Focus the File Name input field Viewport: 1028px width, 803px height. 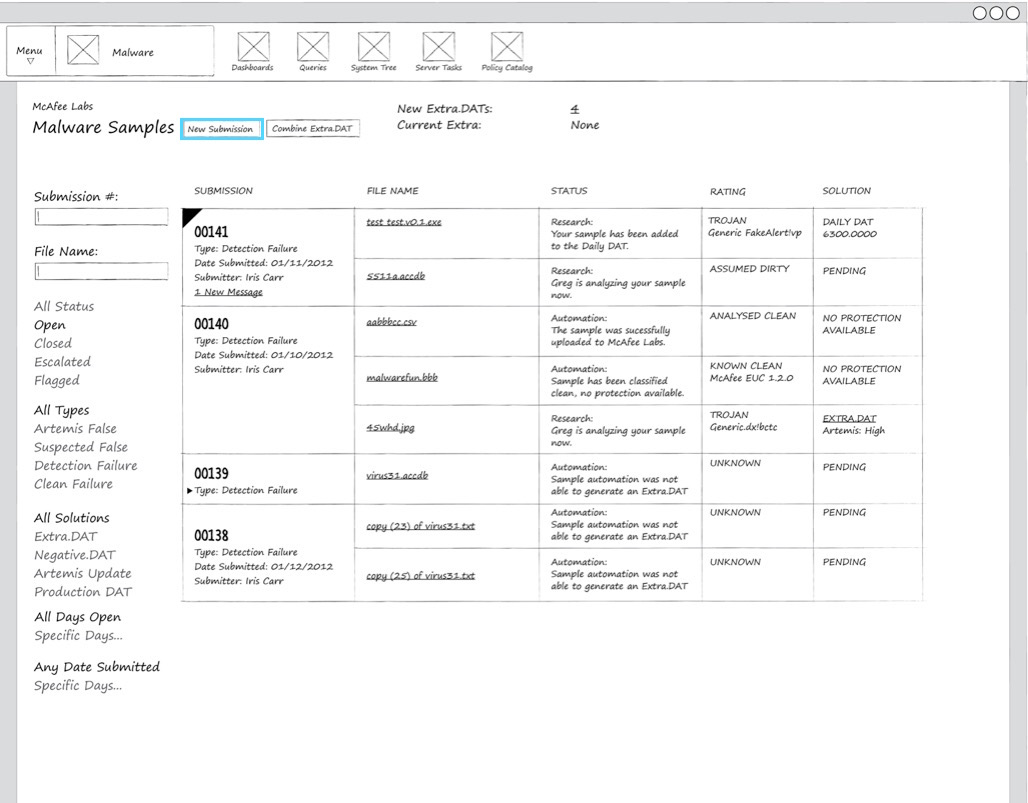(102, 271)
